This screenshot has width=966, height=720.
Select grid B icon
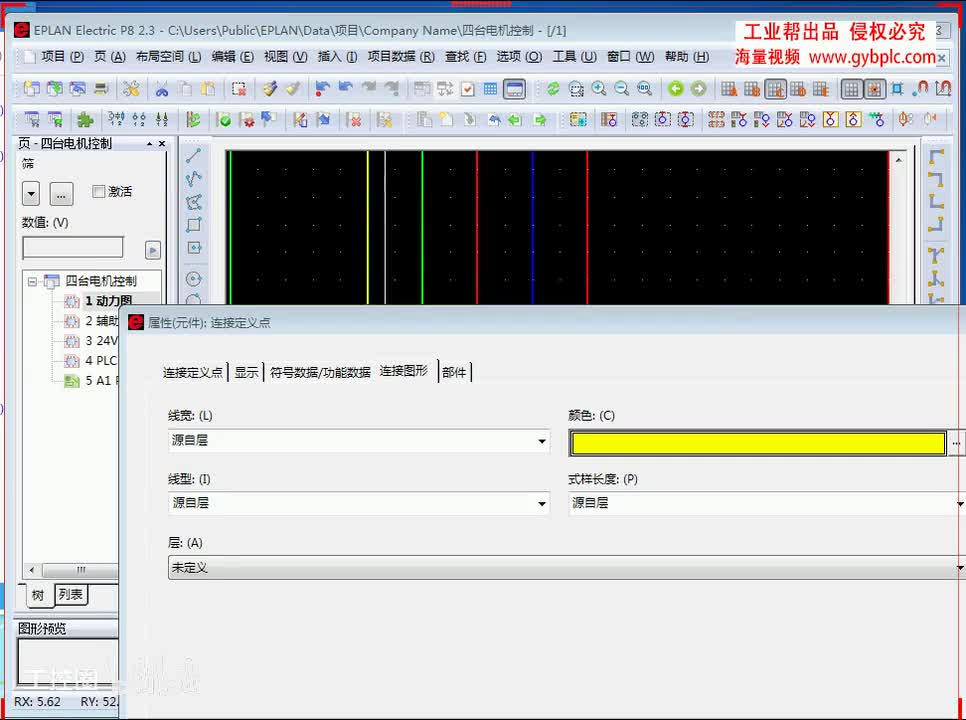752,89
